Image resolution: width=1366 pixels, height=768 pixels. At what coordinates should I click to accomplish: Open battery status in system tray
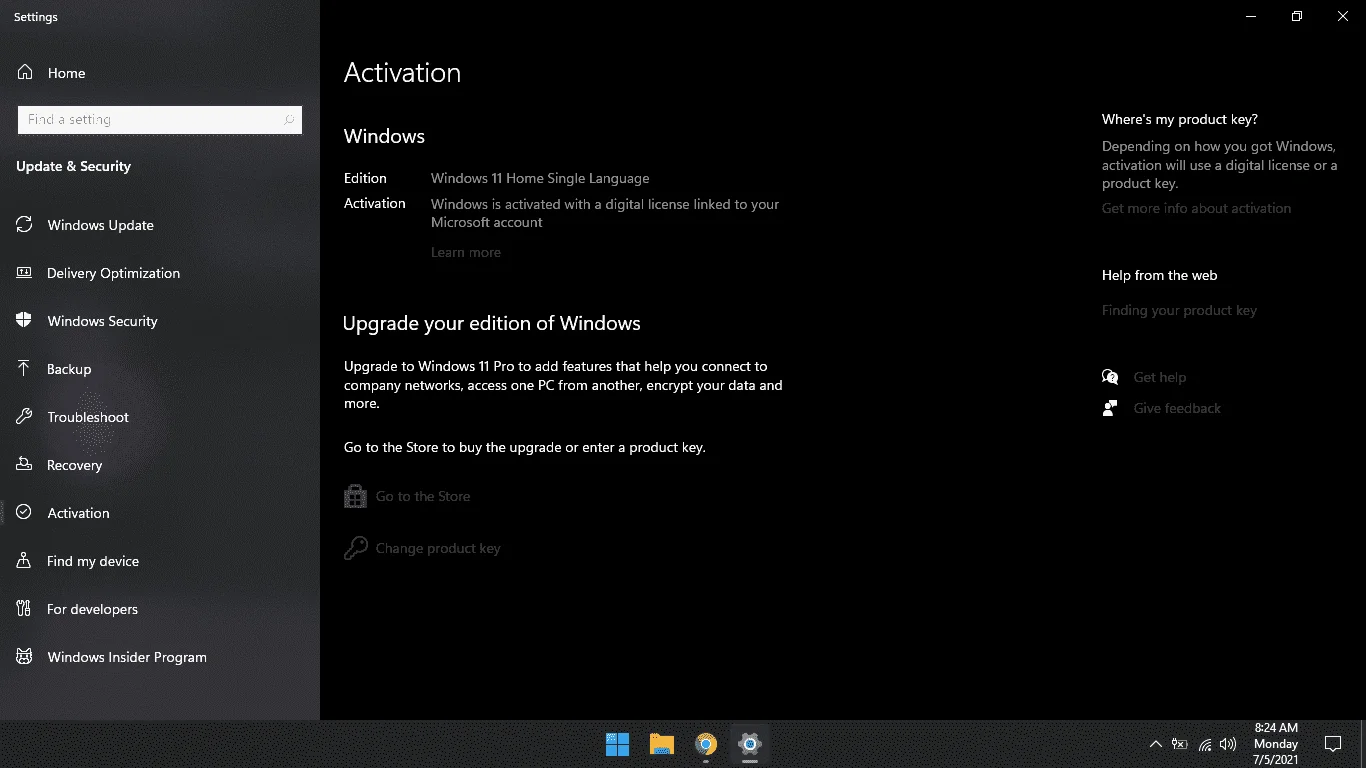tap(1180, 744)
